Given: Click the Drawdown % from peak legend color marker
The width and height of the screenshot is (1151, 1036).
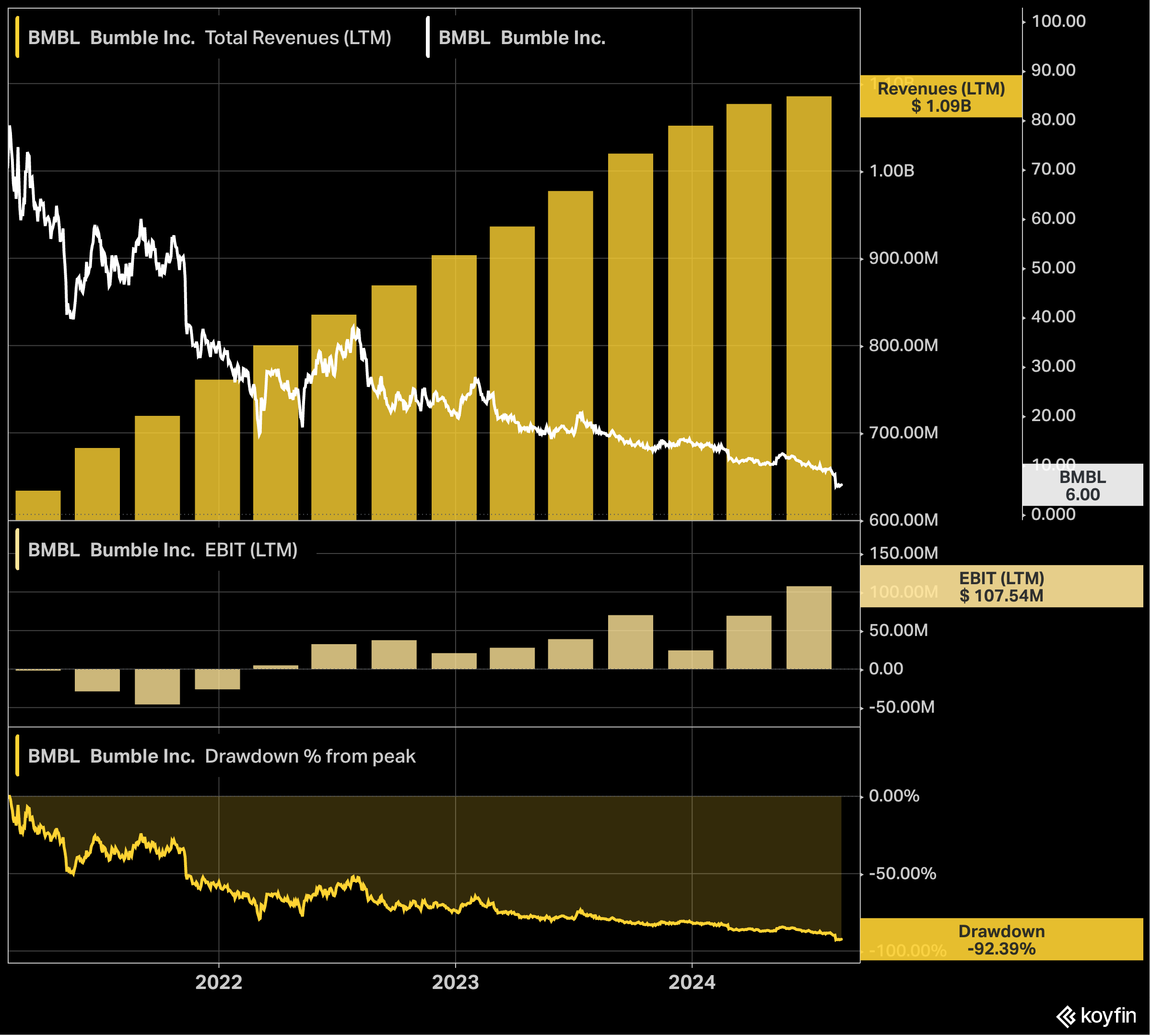Looking at the screenshot, I should click(x=18, y=756).
